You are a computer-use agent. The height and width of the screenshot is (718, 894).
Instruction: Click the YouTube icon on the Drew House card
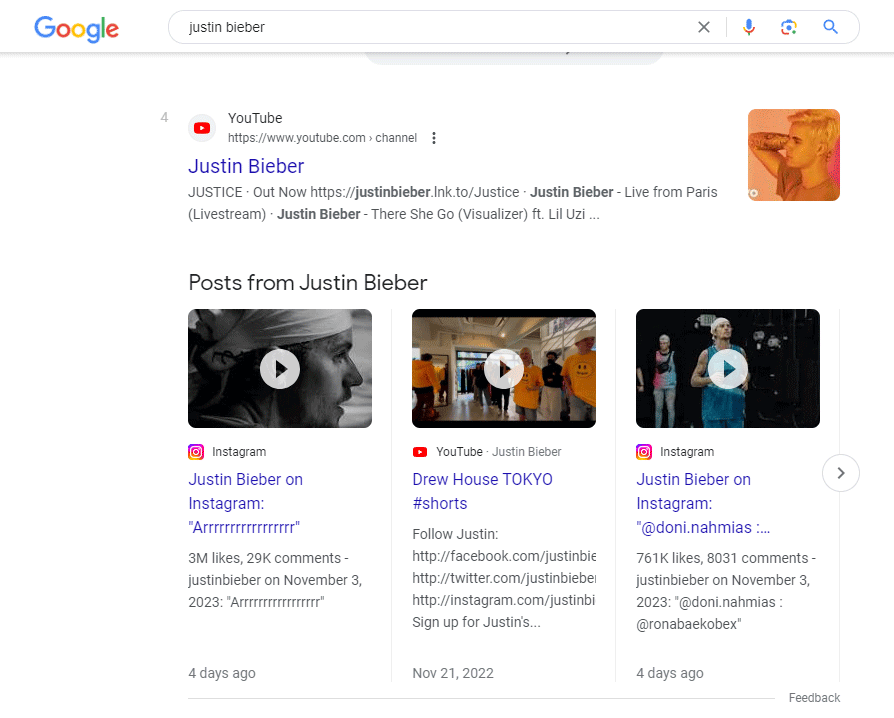pos(420,452)
